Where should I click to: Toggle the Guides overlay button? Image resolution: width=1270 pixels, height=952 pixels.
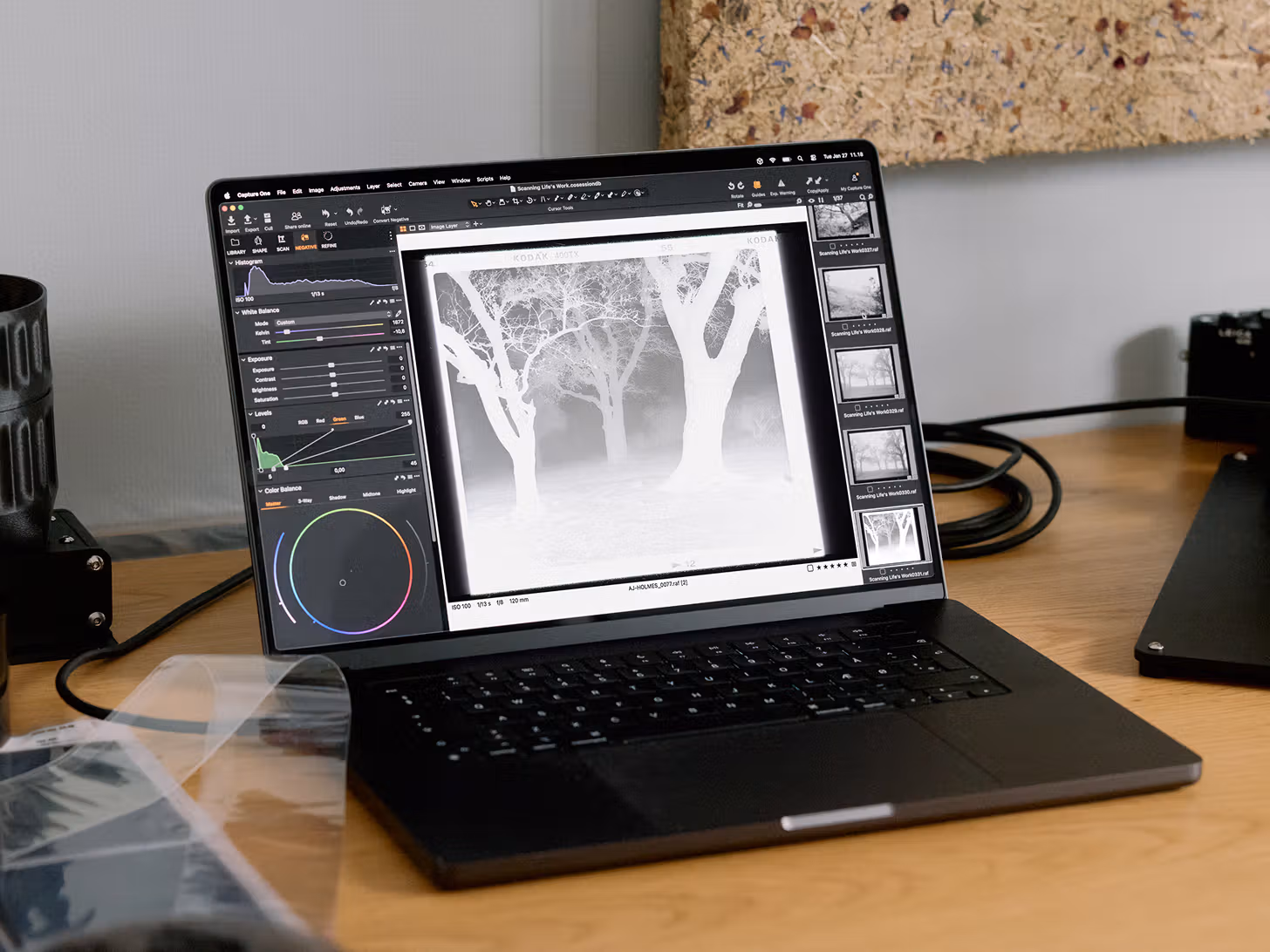coord(757,185)
